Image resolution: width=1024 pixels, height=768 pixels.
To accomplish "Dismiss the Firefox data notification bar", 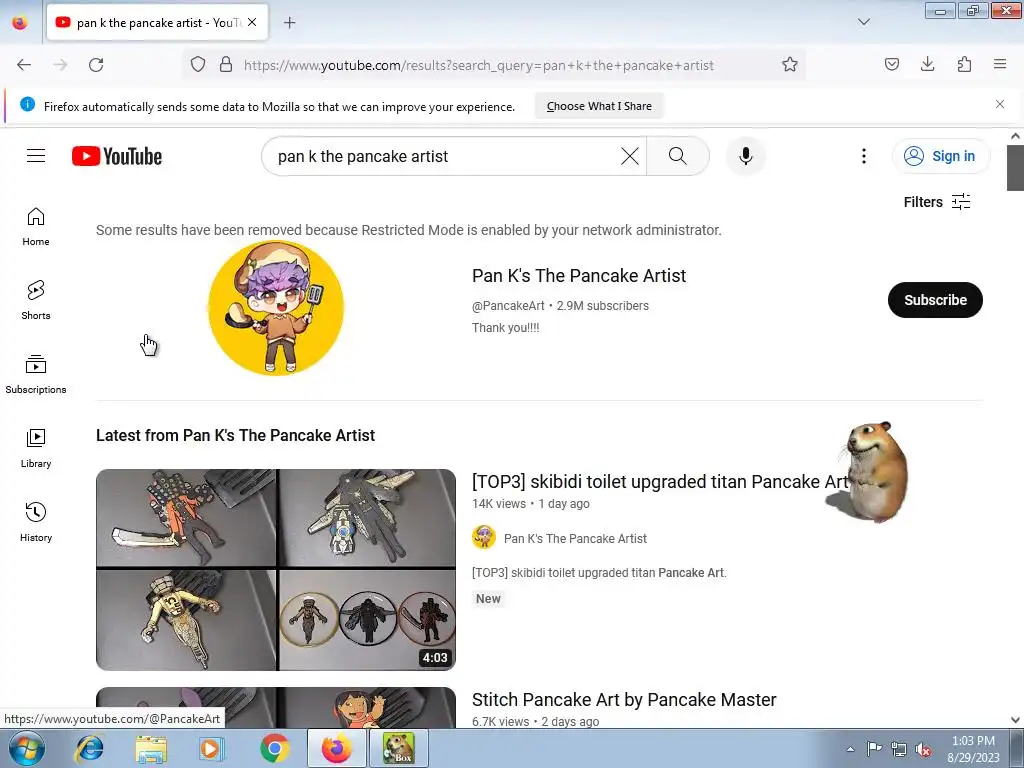I will pyautogui.click(x=1000, y=104).
